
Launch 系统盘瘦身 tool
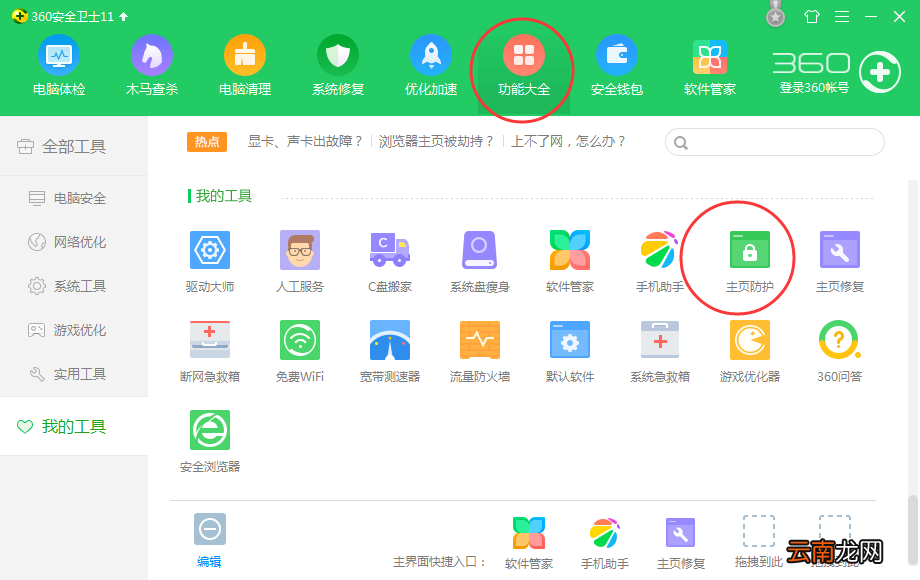point(479,262)
